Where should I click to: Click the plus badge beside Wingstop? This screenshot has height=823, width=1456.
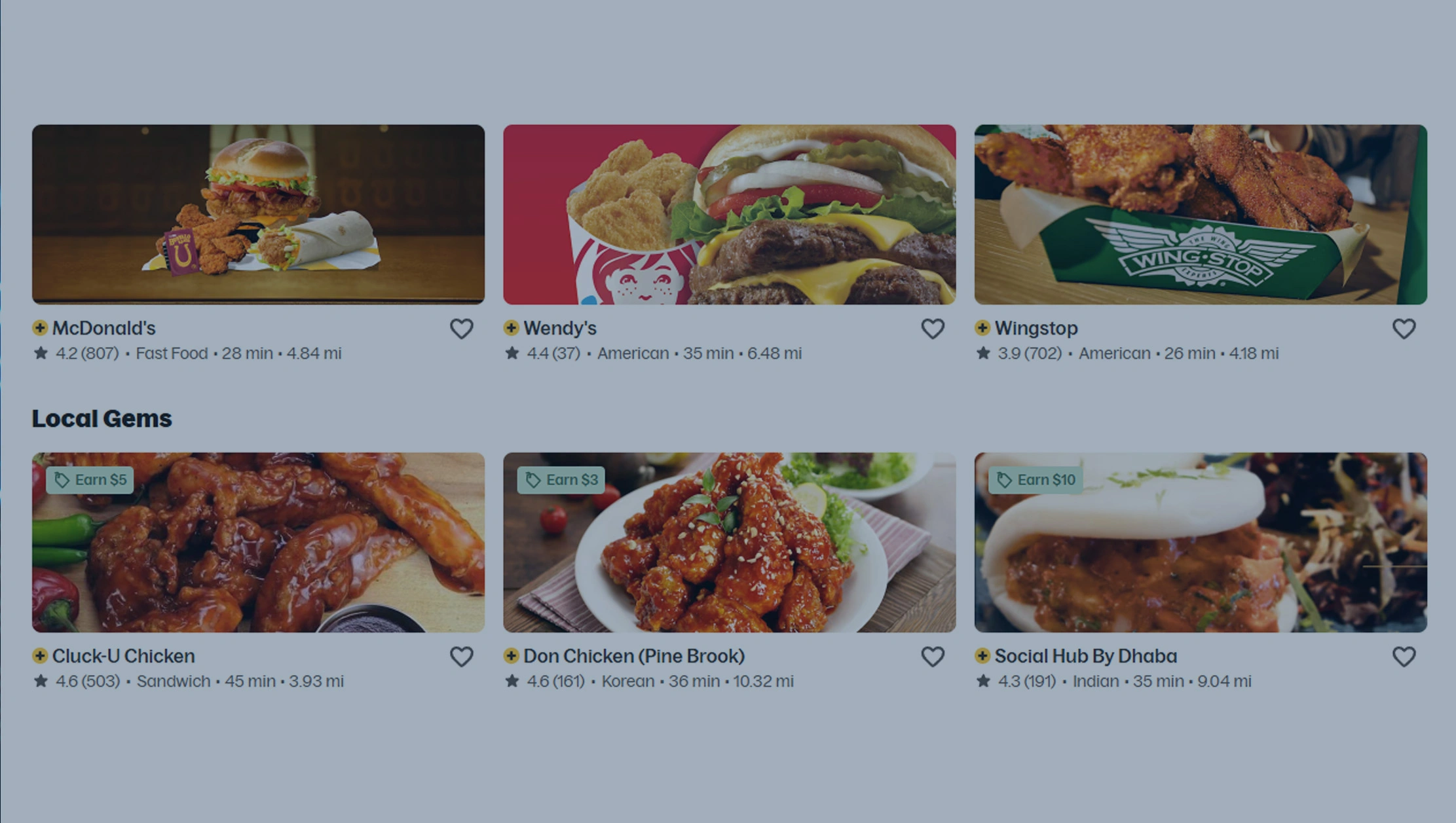point(982,327)
